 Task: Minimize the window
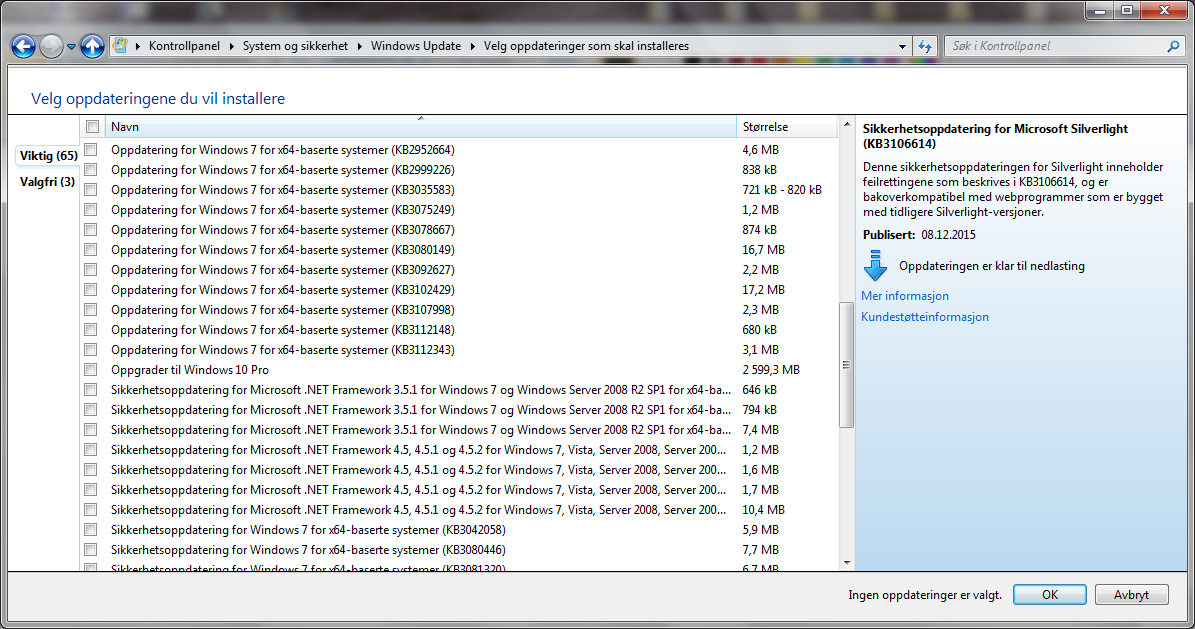click(x=1100, y=10)
